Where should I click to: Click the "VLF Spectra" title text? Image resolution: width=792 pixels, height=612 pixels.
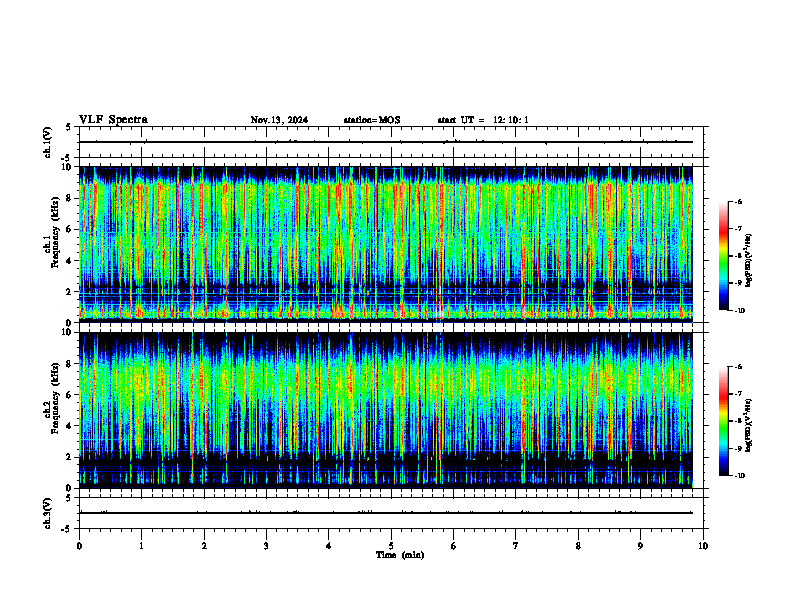[x=113, y=120]
